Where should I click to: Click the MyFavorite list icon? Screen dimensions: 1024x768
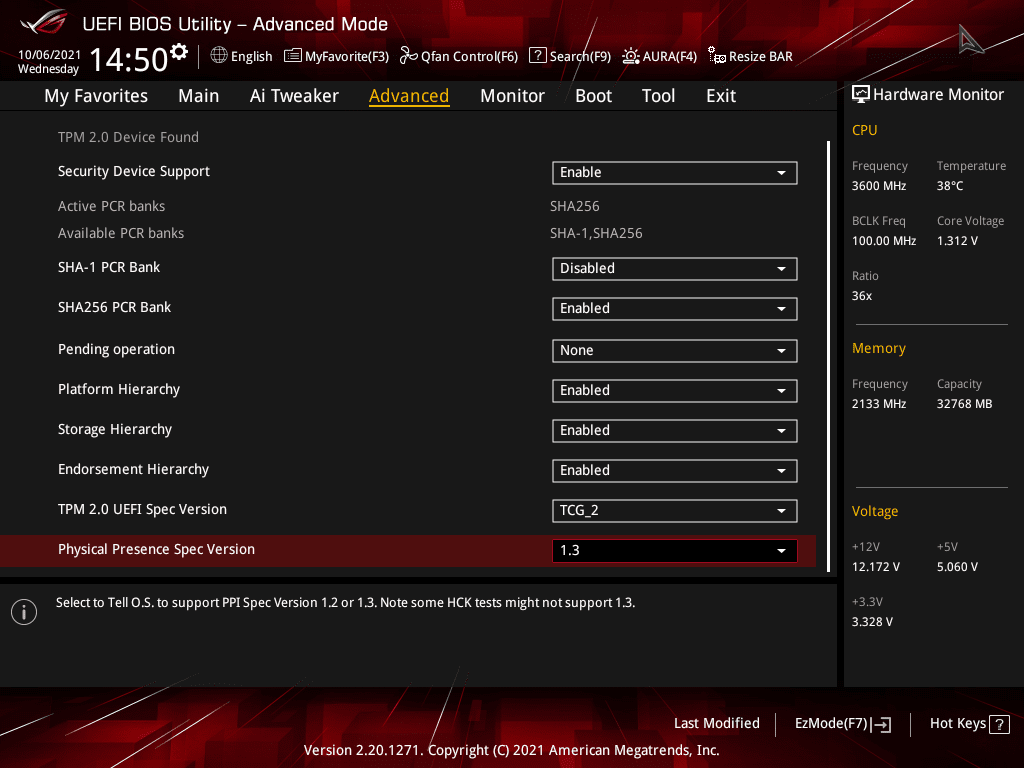click(293, 56)
